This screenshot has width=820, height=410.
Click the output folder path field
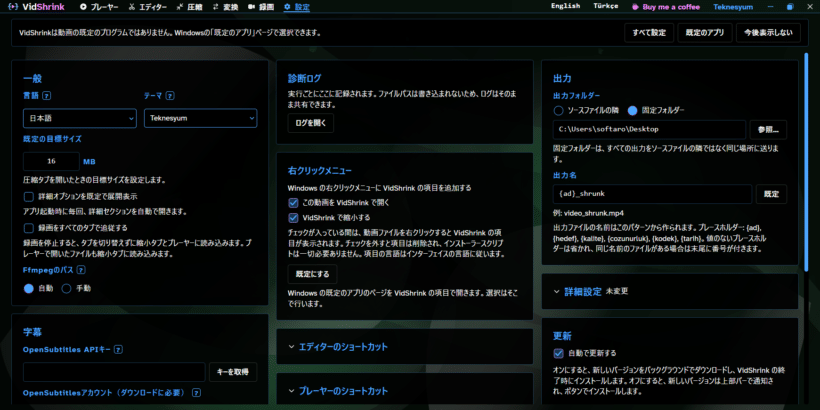[649, 130]
